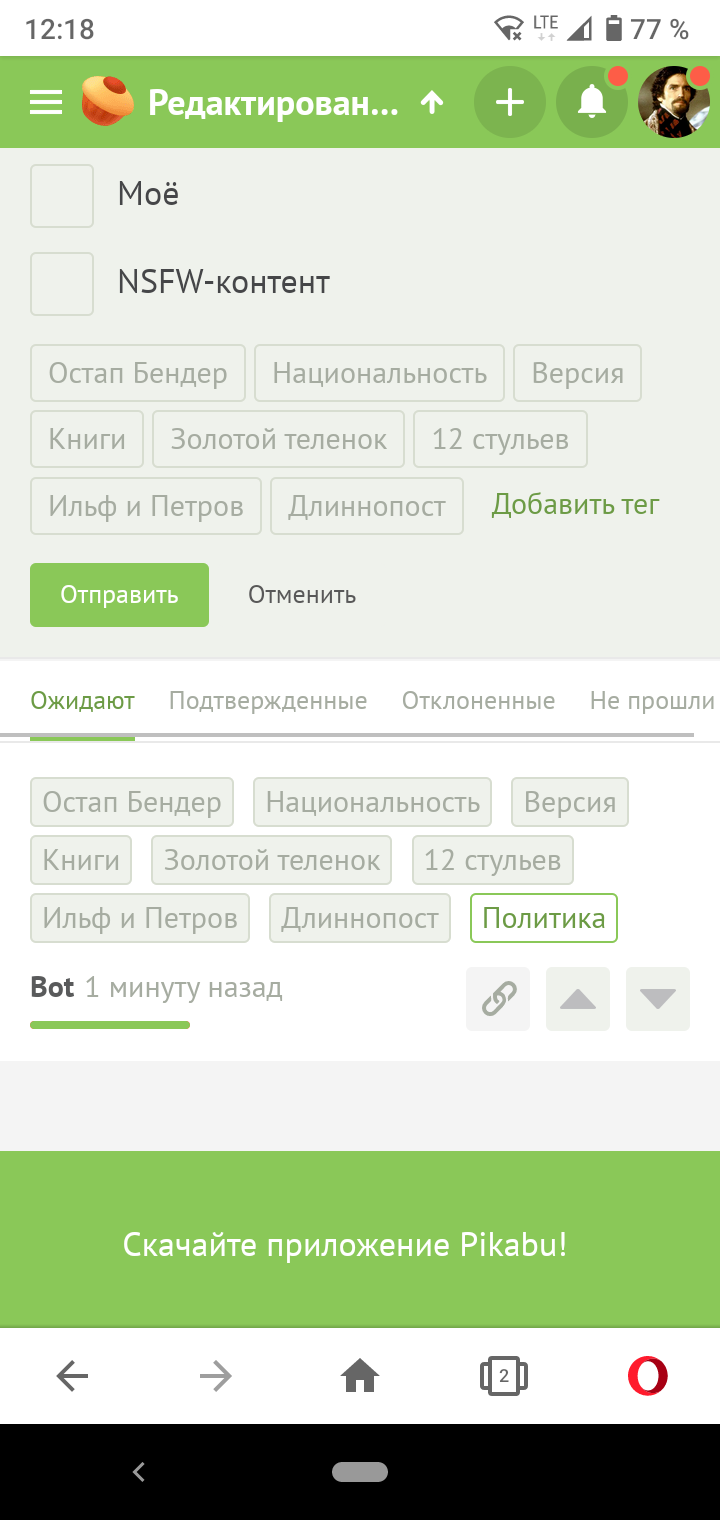Select the green «Политика» tag
Image resolution: width=720 pixels, height=1520 pixels.
(544, 918)
